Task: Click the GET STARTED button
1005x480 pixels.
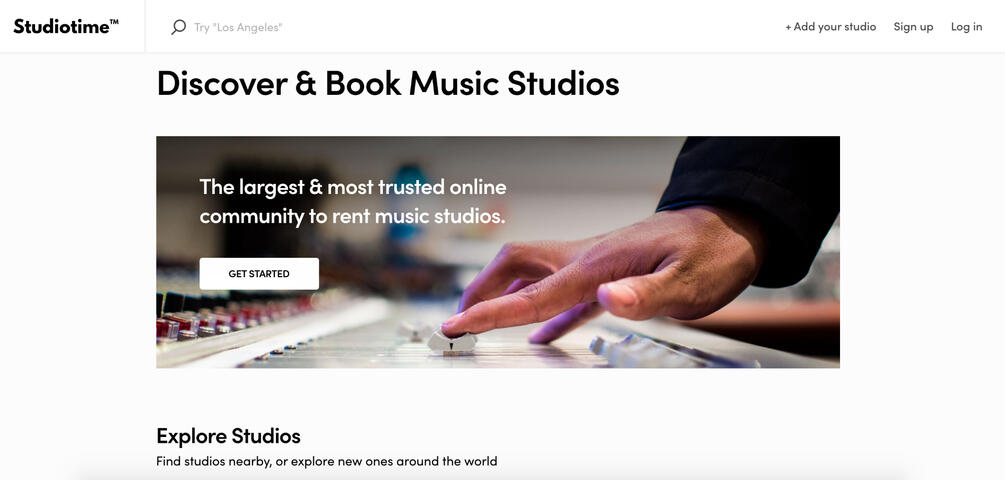Action: pos(259,274)
